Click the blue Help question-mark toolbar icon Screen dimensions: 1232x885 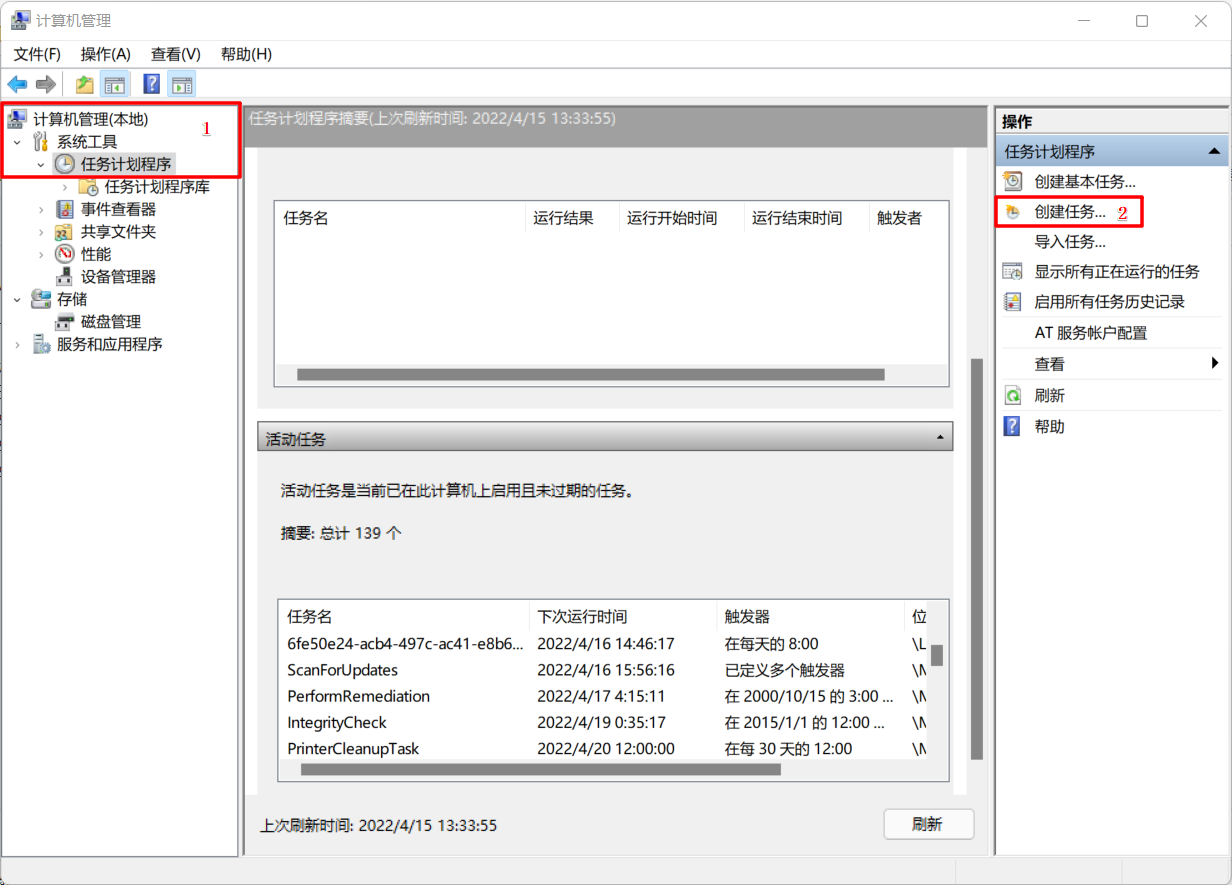pyautogui.click(x=152, y=84)
